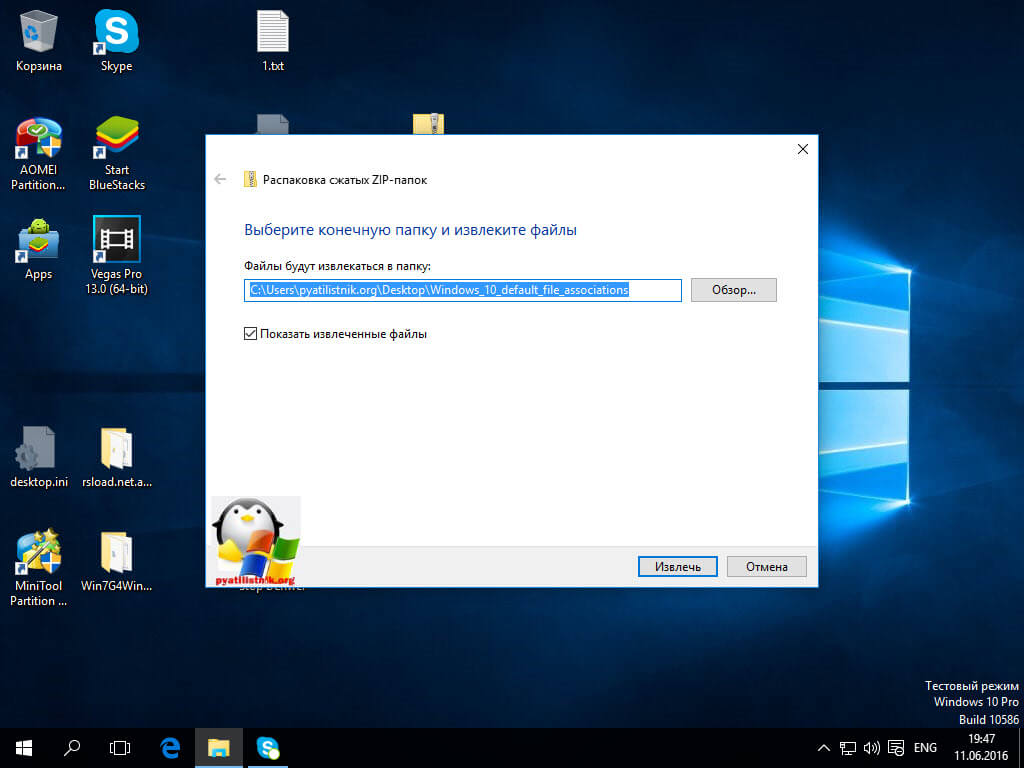Open the ENG language switcher
Viewport: 1024px width, 768px height.
click(925, 748)
